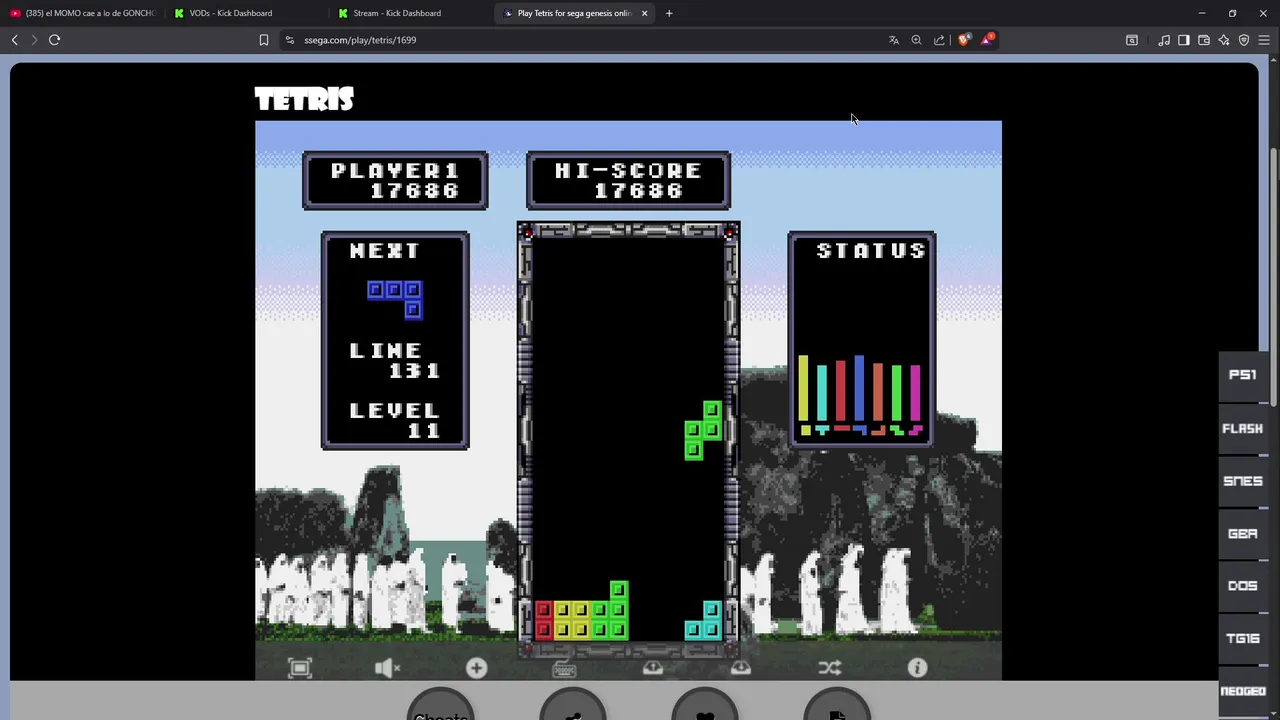Viewport: 1280px width, 720px height.
Task: Open the tab search icon
Action: (x=1132, y=40)
